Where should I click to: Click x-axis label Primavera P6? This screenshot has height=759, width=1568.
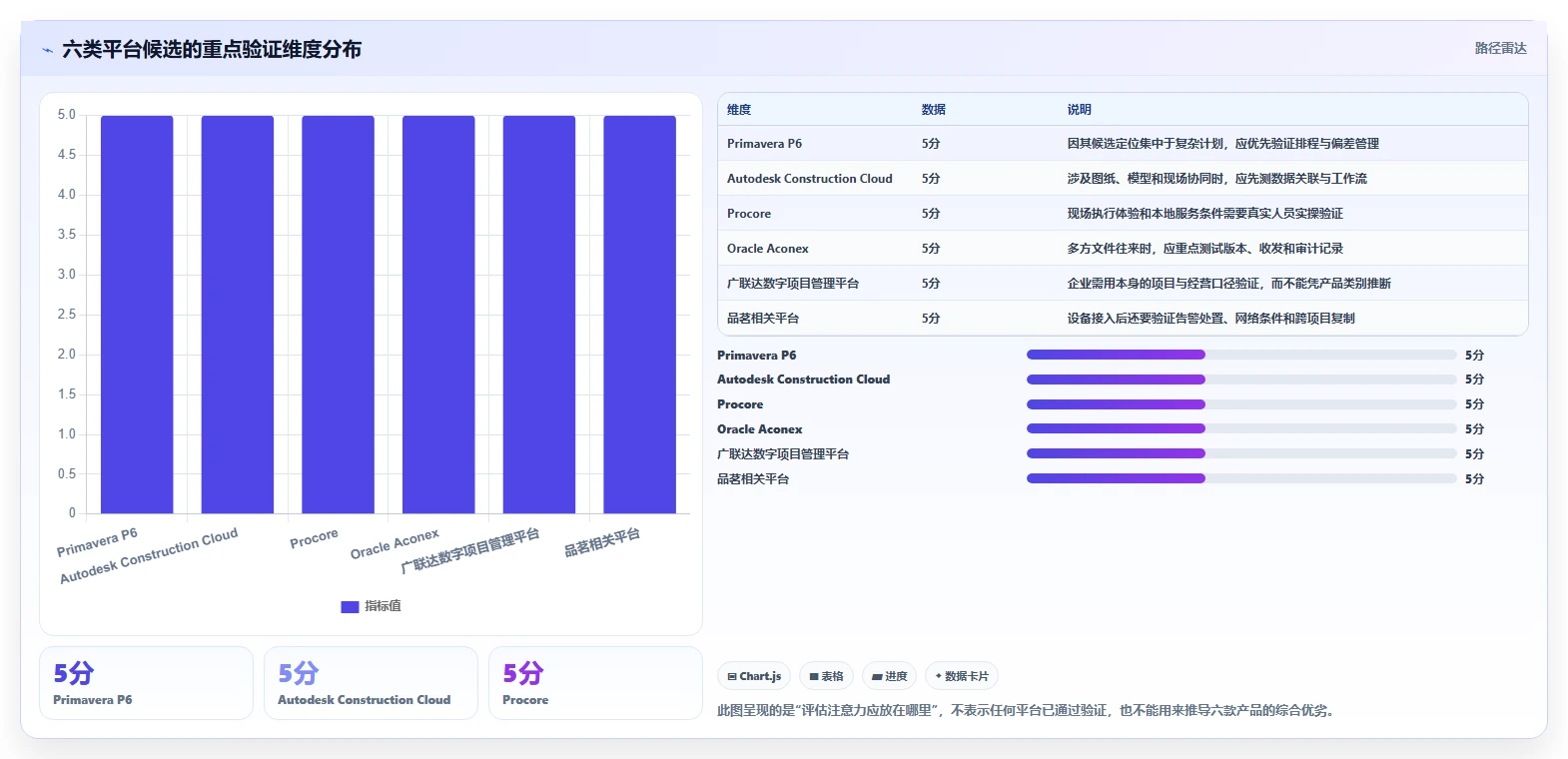click(97, 542)
